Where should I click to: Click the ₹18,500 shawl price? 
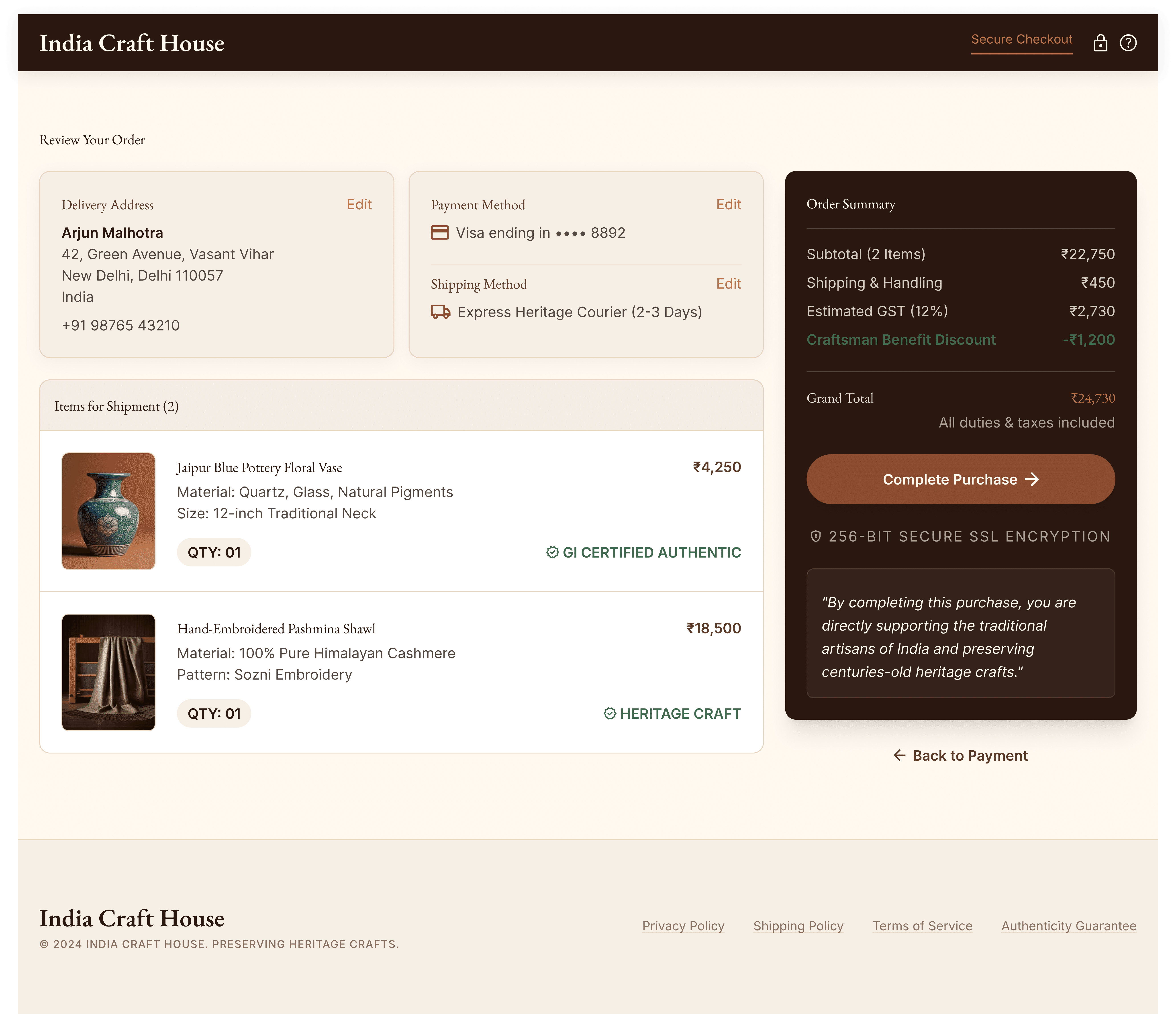(x=714, y=628)
